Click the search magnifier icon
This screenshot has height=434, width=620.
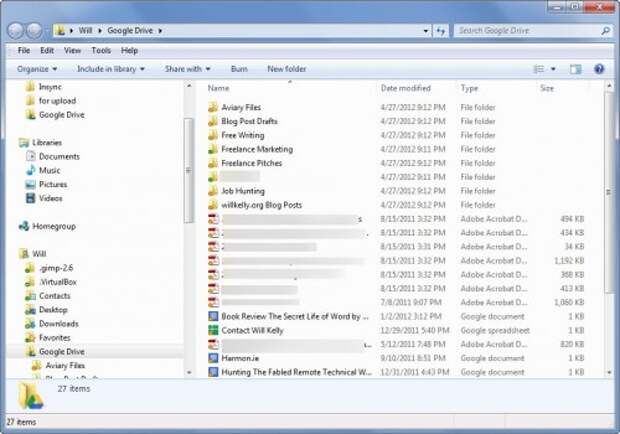click(x=605, y=30)
